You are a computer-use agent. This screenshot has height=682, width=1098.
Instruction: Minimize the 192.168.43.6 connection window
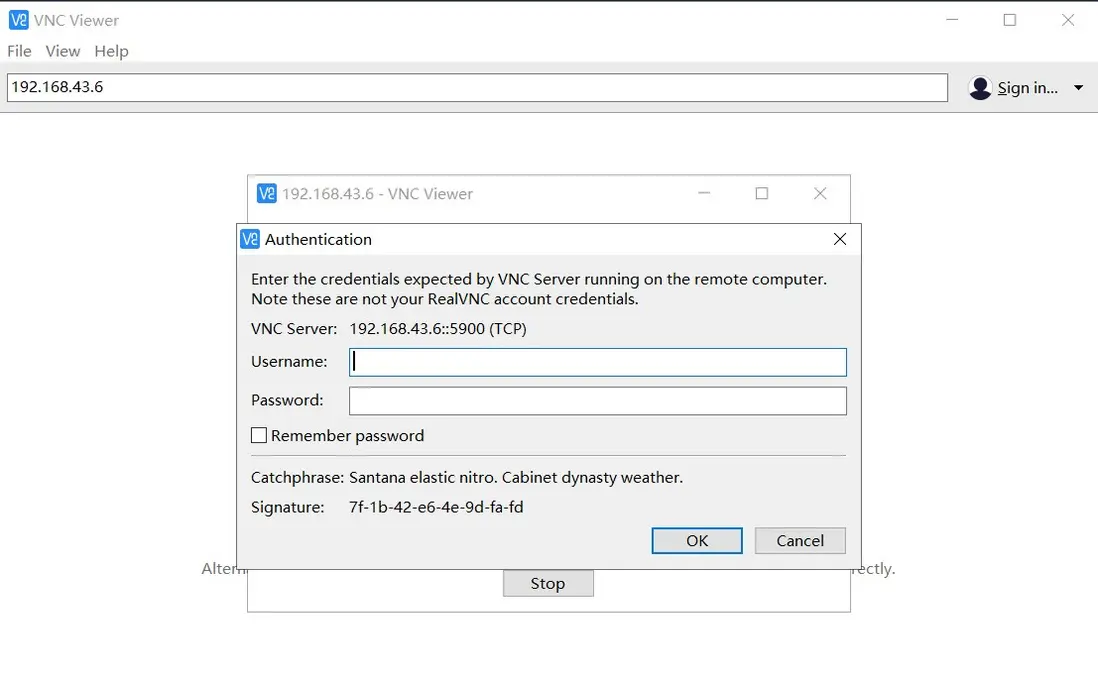point(704,193)
